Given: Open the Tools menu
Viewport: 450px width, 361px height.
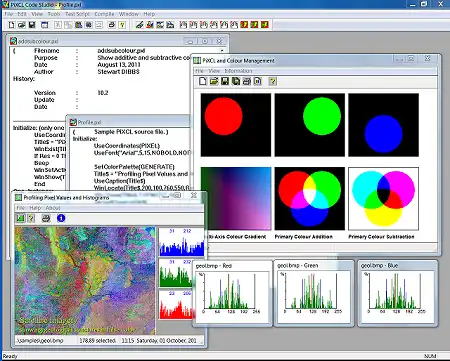Looking at the screenshot, I should pos(54,14).
